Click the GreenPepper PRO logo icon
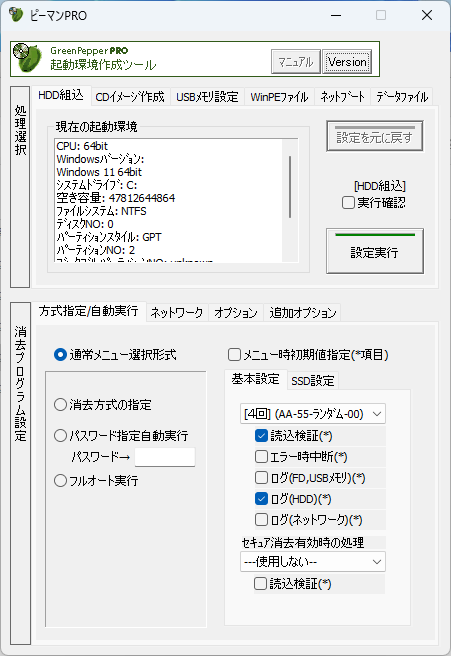 pyautogui.click(x=27, y=58)
